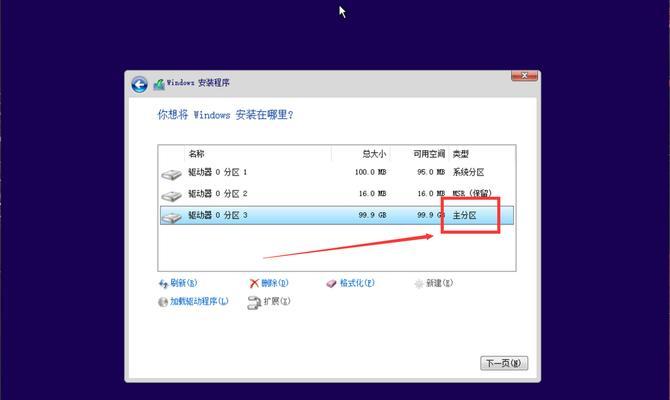Viewport: 670px width, 400px height.
Task: Click the extend partition icon
Action: click(x=254, y=302)
